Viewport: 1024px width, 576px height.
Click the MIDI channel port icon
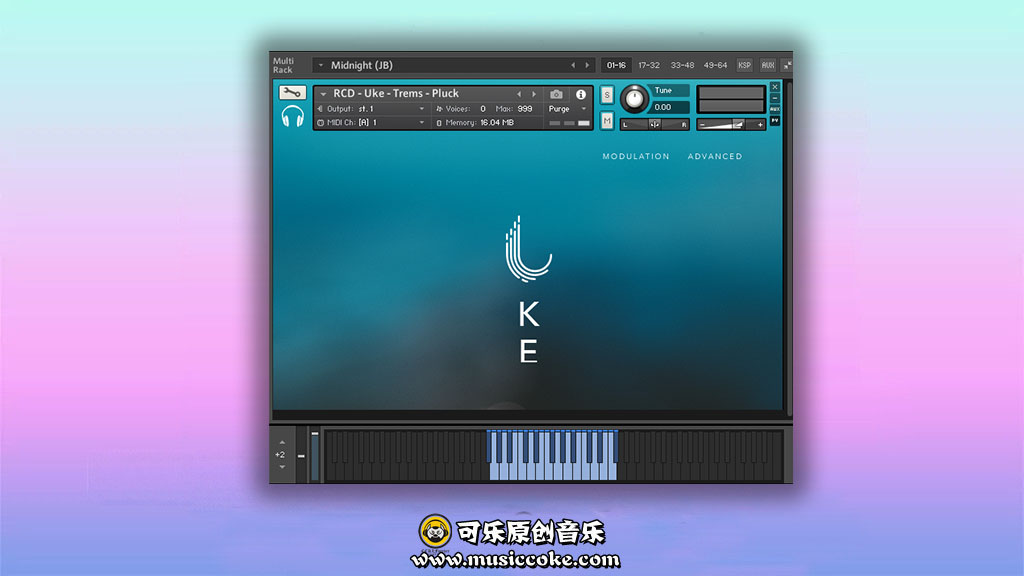(320, 123)
